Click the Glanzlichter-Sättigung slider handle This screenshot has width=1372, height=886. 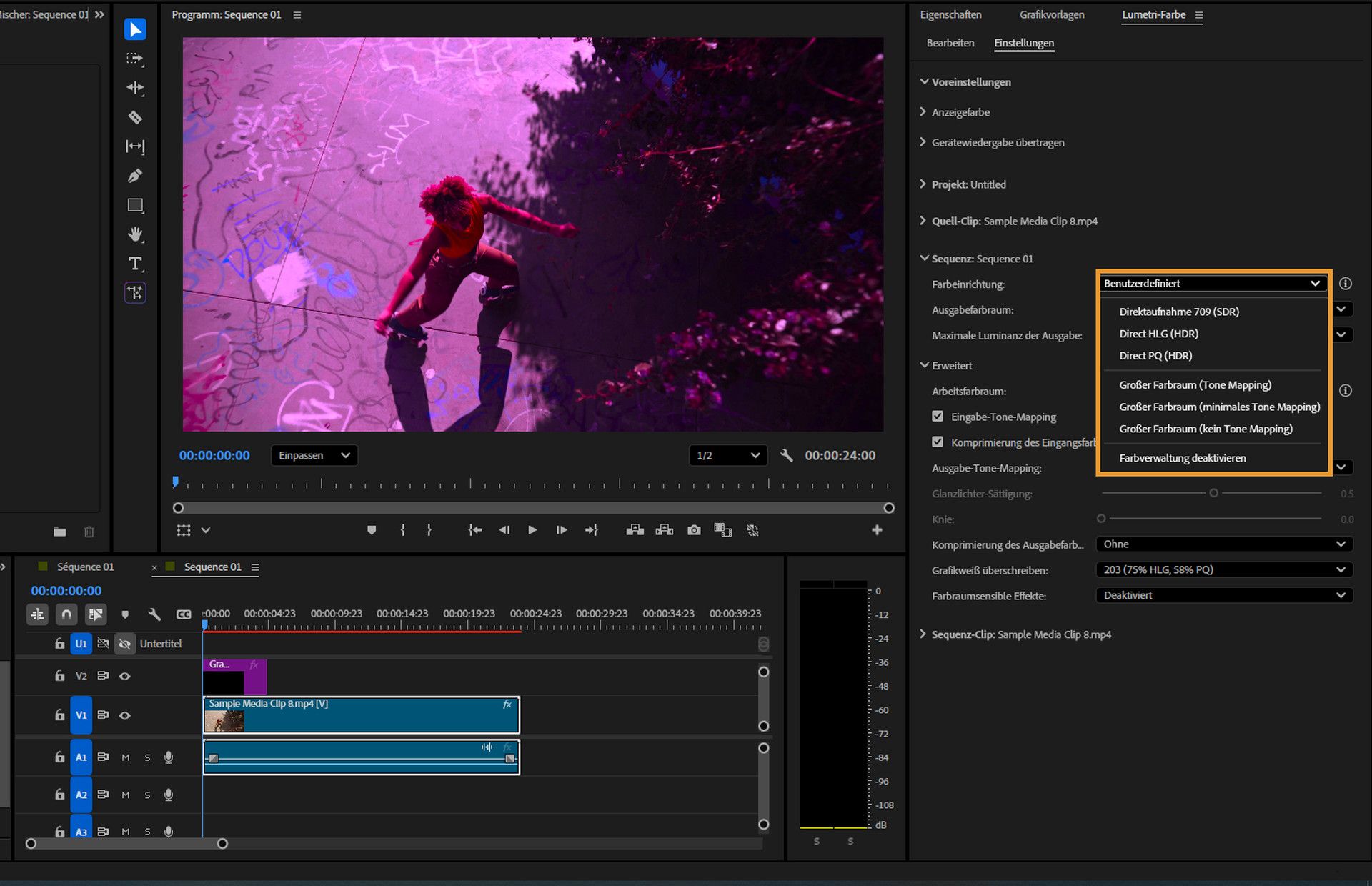point(1213,493)
